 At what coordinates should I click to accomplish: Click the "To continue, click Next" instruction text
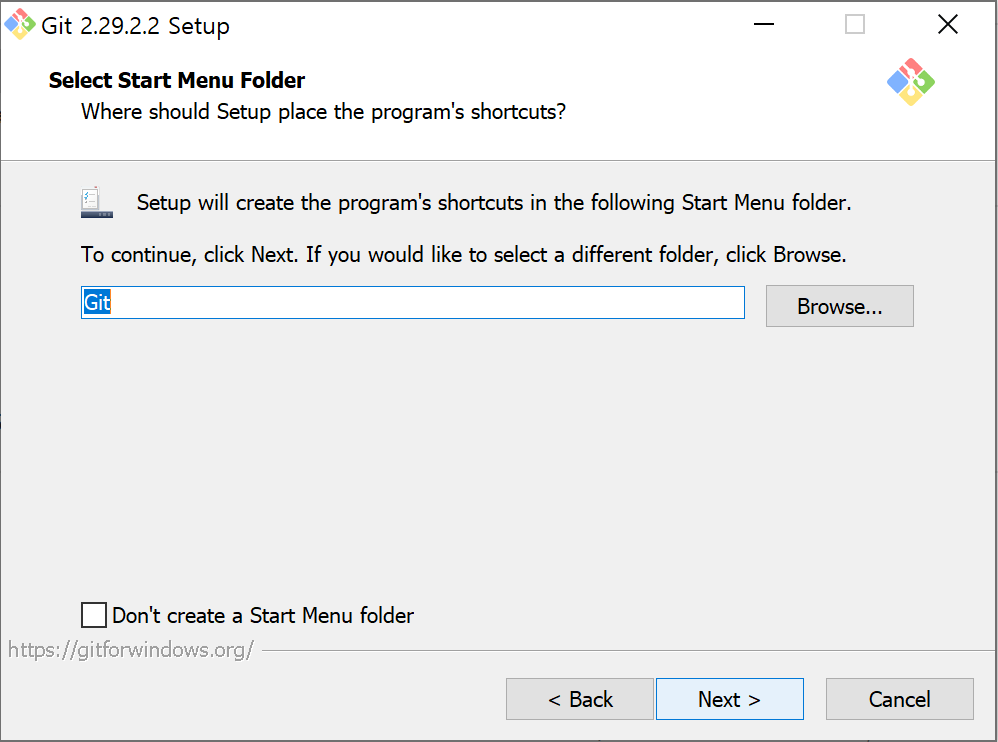point(463,255)
